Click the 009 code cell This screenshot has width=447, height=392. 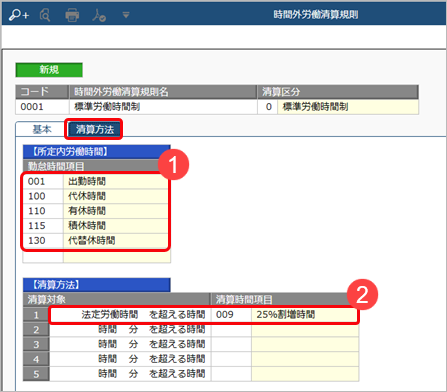point(231,315)
